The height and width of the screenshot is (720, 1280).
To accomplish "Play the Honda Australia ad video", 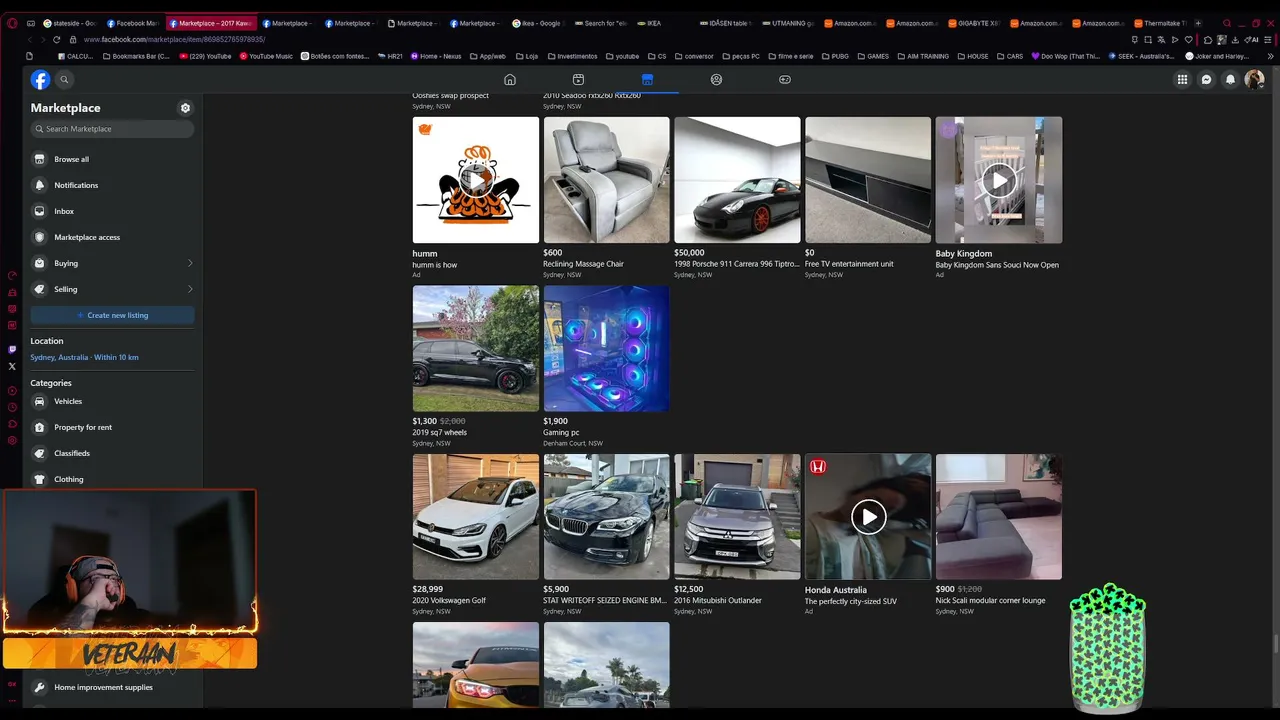I will (x=868, y=517).
